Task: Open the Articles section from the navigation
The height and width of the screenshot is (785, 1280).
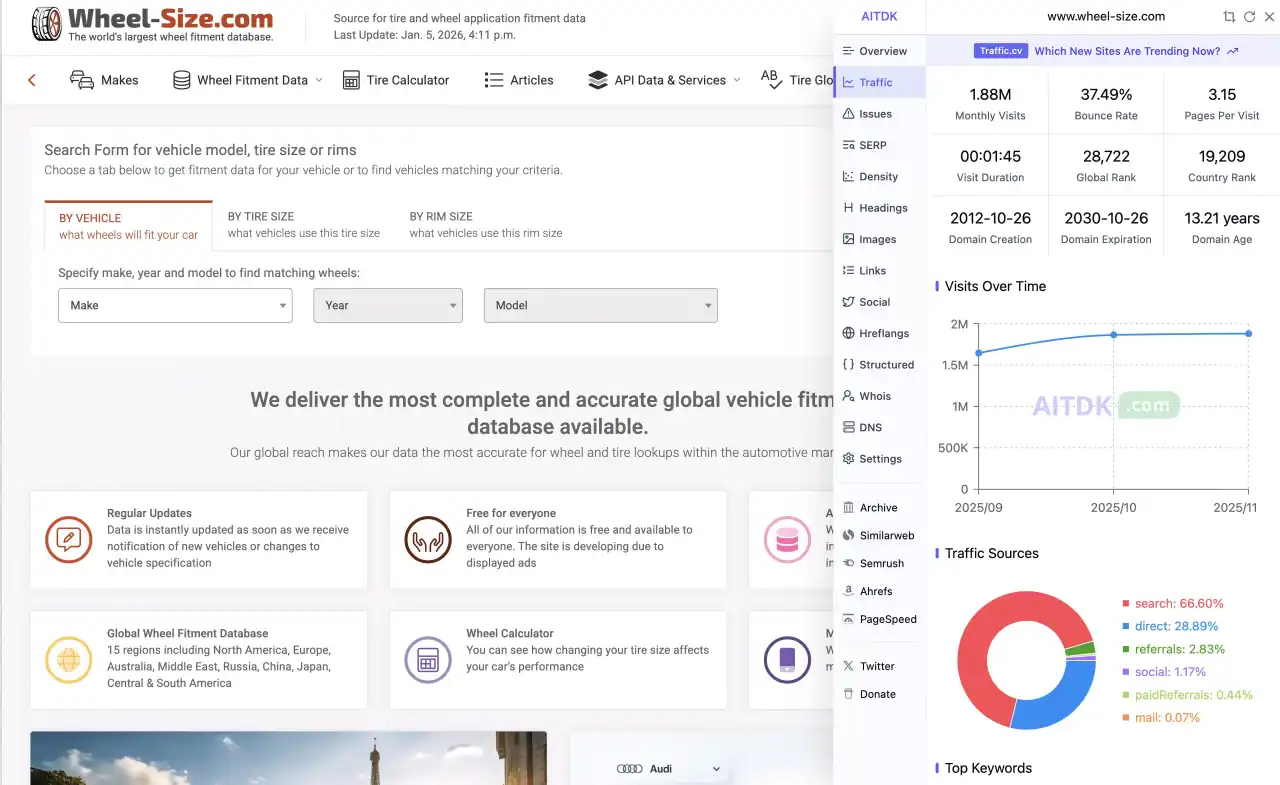Action: tap(519, 80)
